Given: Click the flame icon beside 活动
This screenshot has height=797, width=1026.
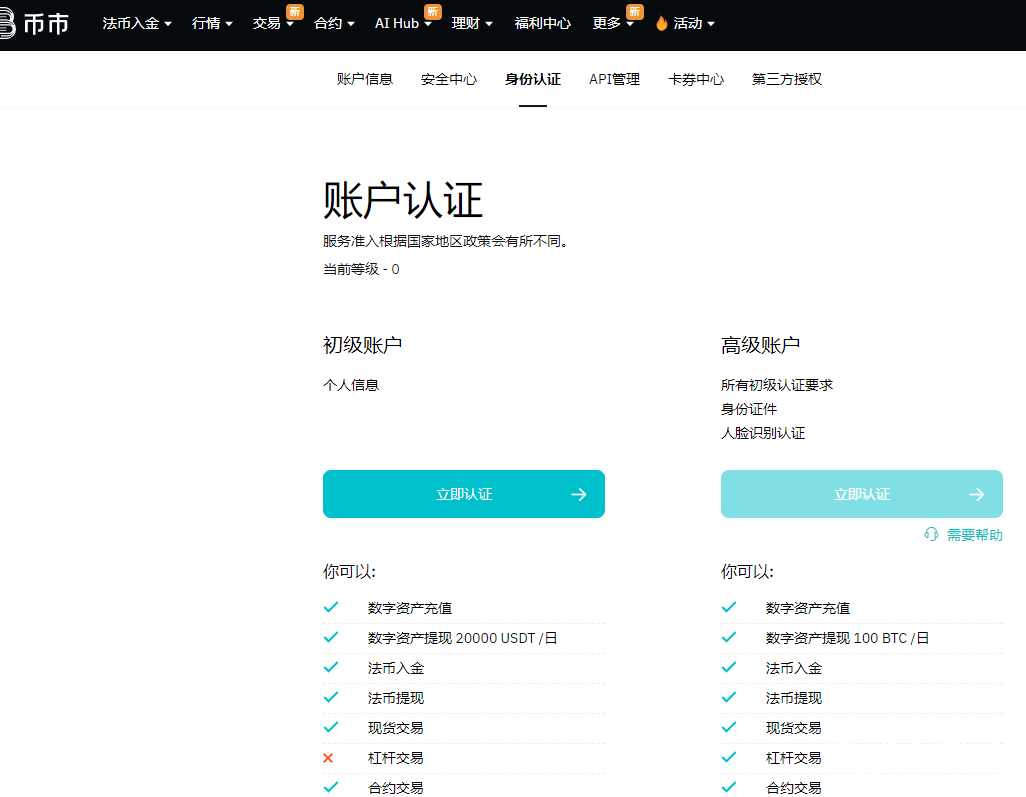Looking at the screenshot, I should [661, 23].
